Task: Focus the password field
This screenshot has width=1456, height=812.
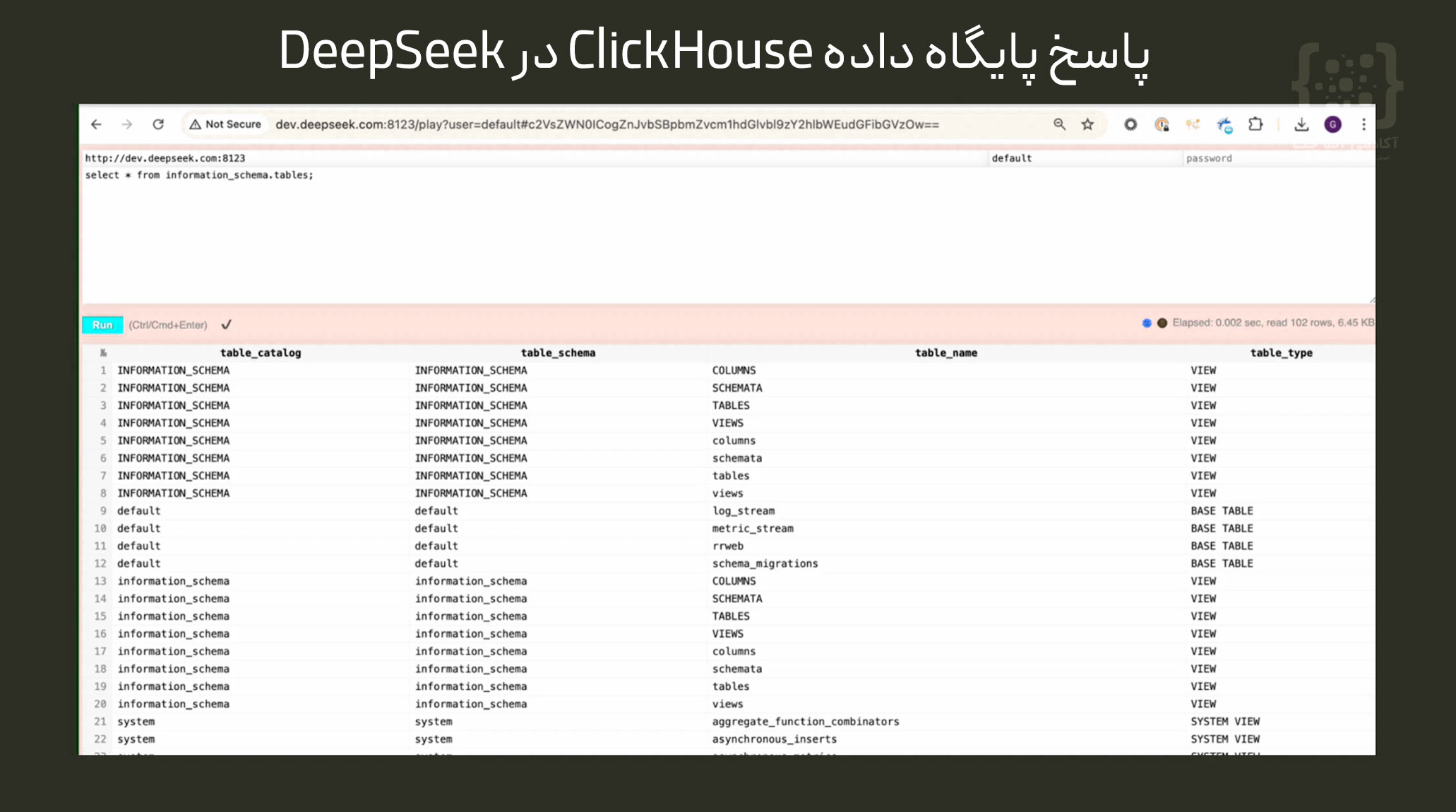Action: coord(1279,158)
